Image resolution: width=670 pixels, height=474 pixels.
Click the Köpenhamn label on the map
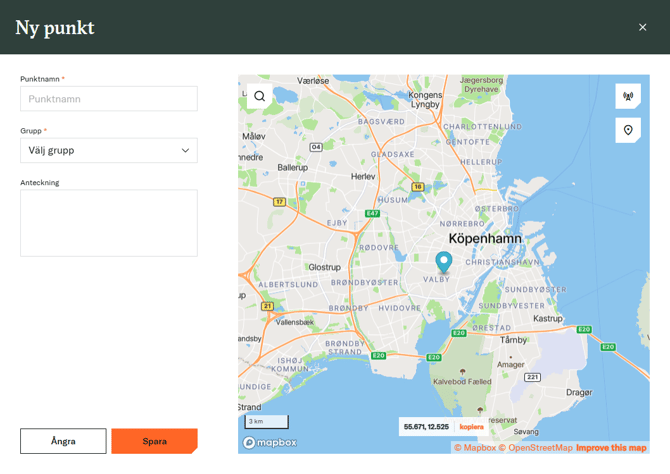click(483, 239)
